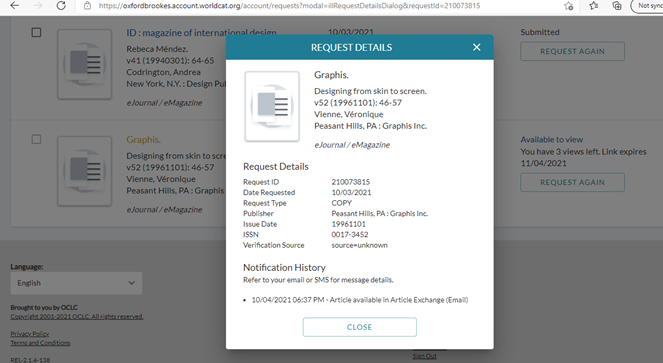Screen dimensions: 663x363
Task: Click the Not syncing profile button
Action: point(647,6)
